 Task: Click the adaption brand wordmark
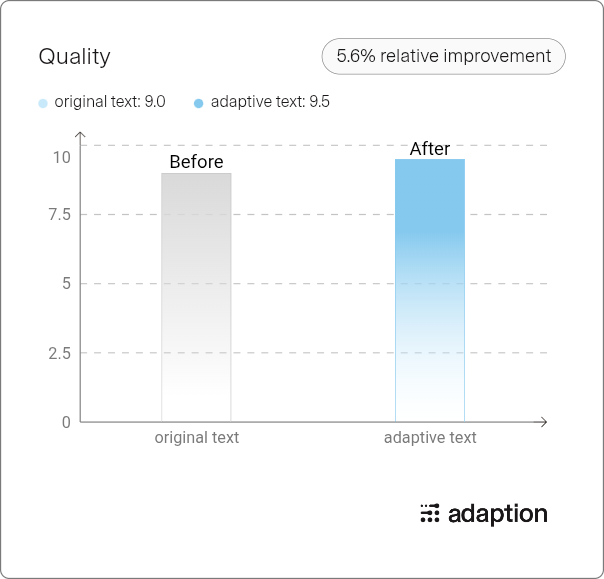point(498,514)
